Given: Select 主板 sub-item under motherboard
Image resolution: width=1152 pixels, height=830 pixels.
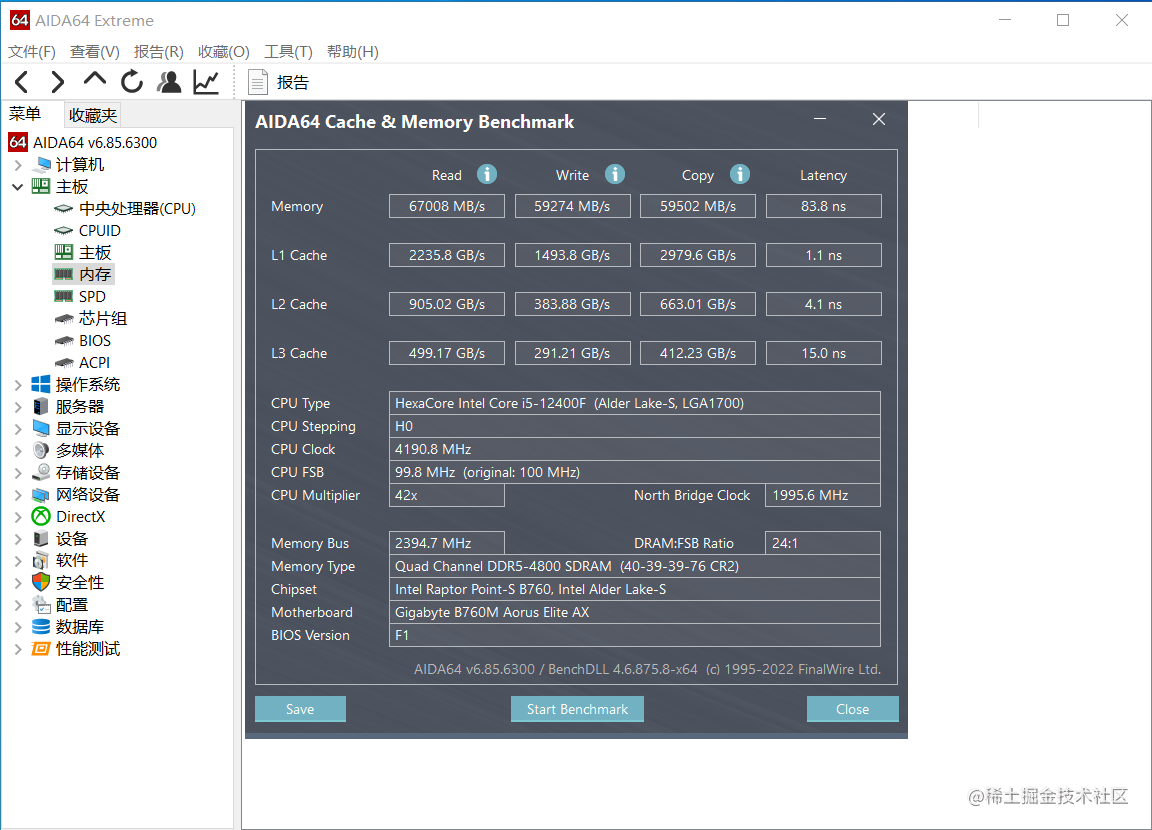Looking at the screenshot, I should pyautogui.click(x=95, y=253).
